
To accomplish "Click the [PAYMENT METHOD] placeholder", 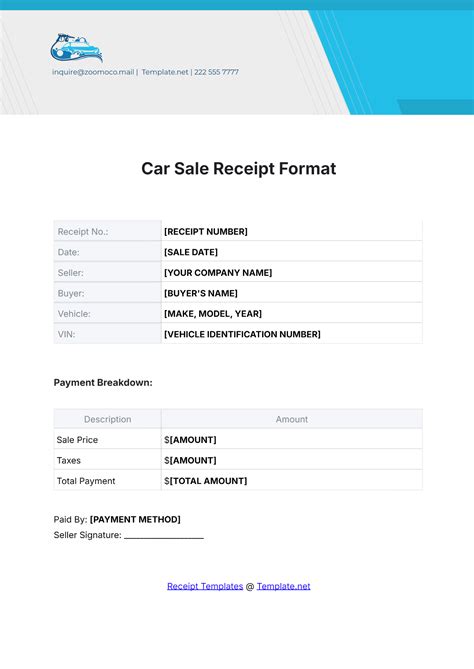I will tap(135, 519).
